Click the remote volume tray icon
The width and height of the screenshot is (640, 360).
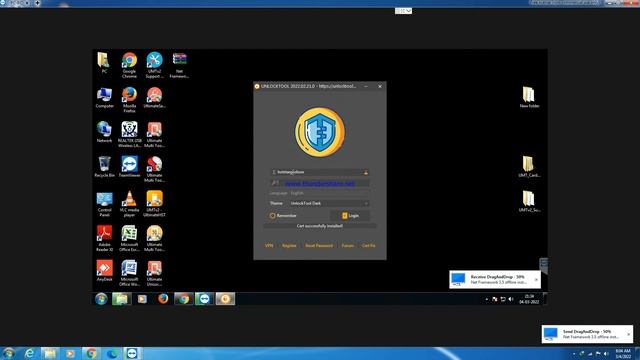(x=511, y=299)
